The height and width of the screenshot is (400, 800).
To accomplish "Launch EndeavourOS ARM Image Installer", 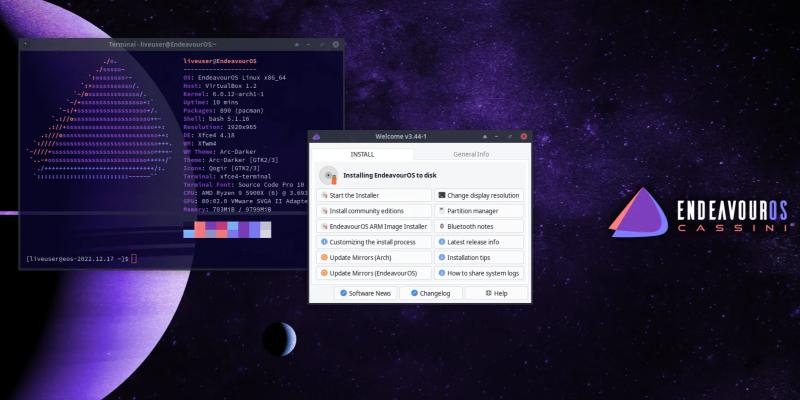I will pyautogui.click(x=374, y=227).
